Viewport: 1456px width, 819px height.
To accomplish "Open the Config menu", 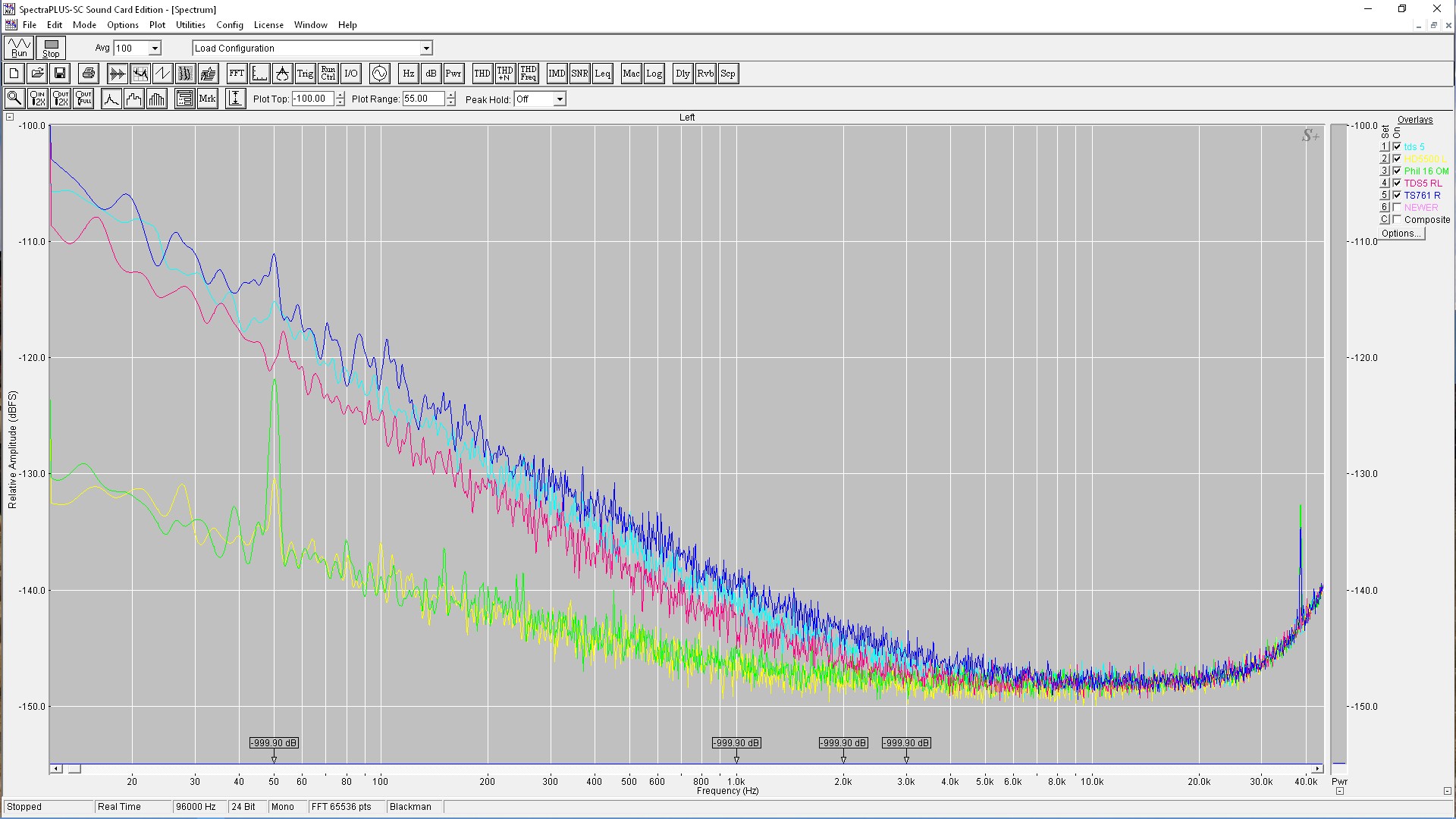I will click(x=229, y=25).
